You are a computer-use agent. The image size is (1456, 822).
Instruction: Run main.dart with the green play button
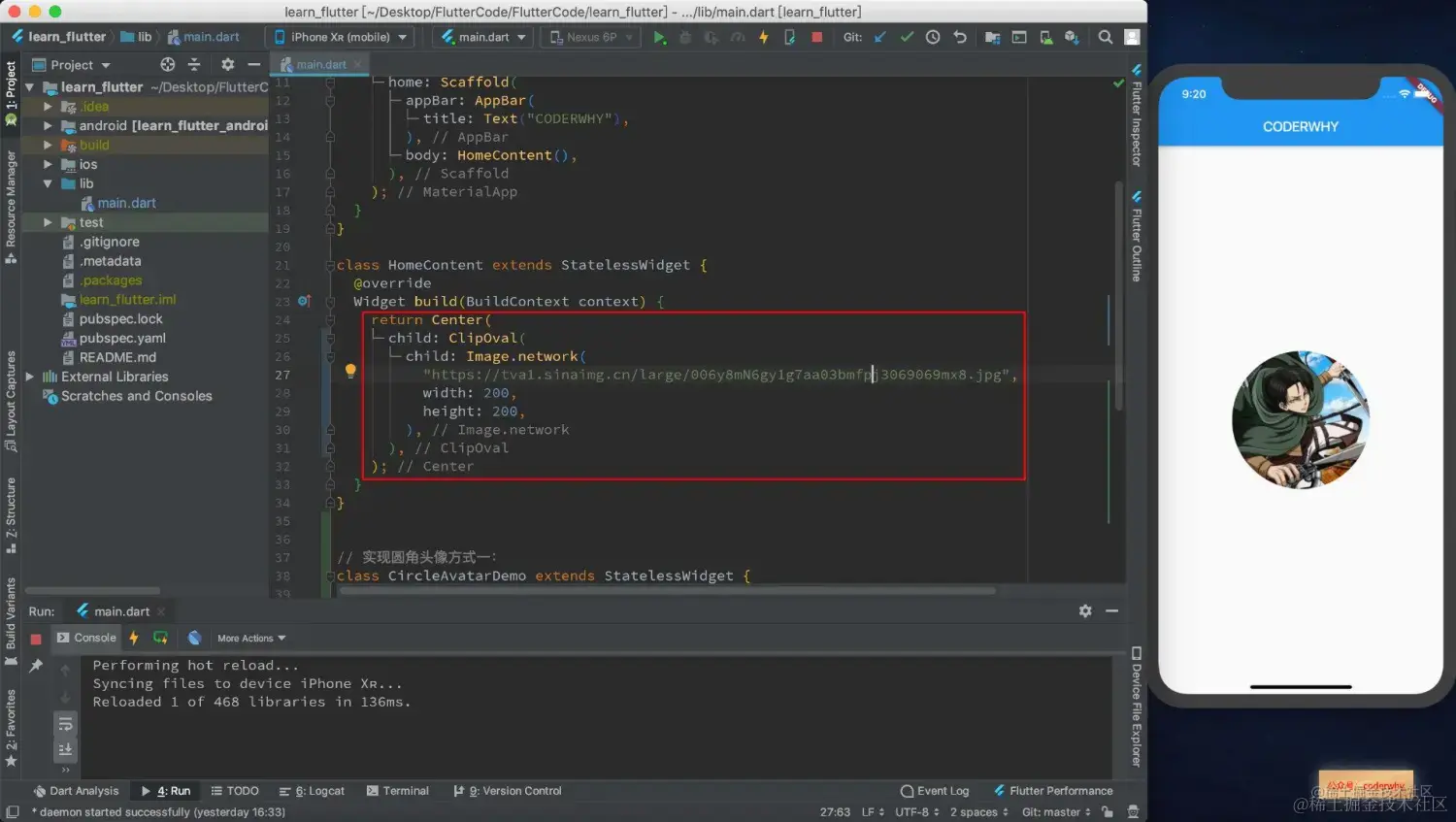click(659, 37)
